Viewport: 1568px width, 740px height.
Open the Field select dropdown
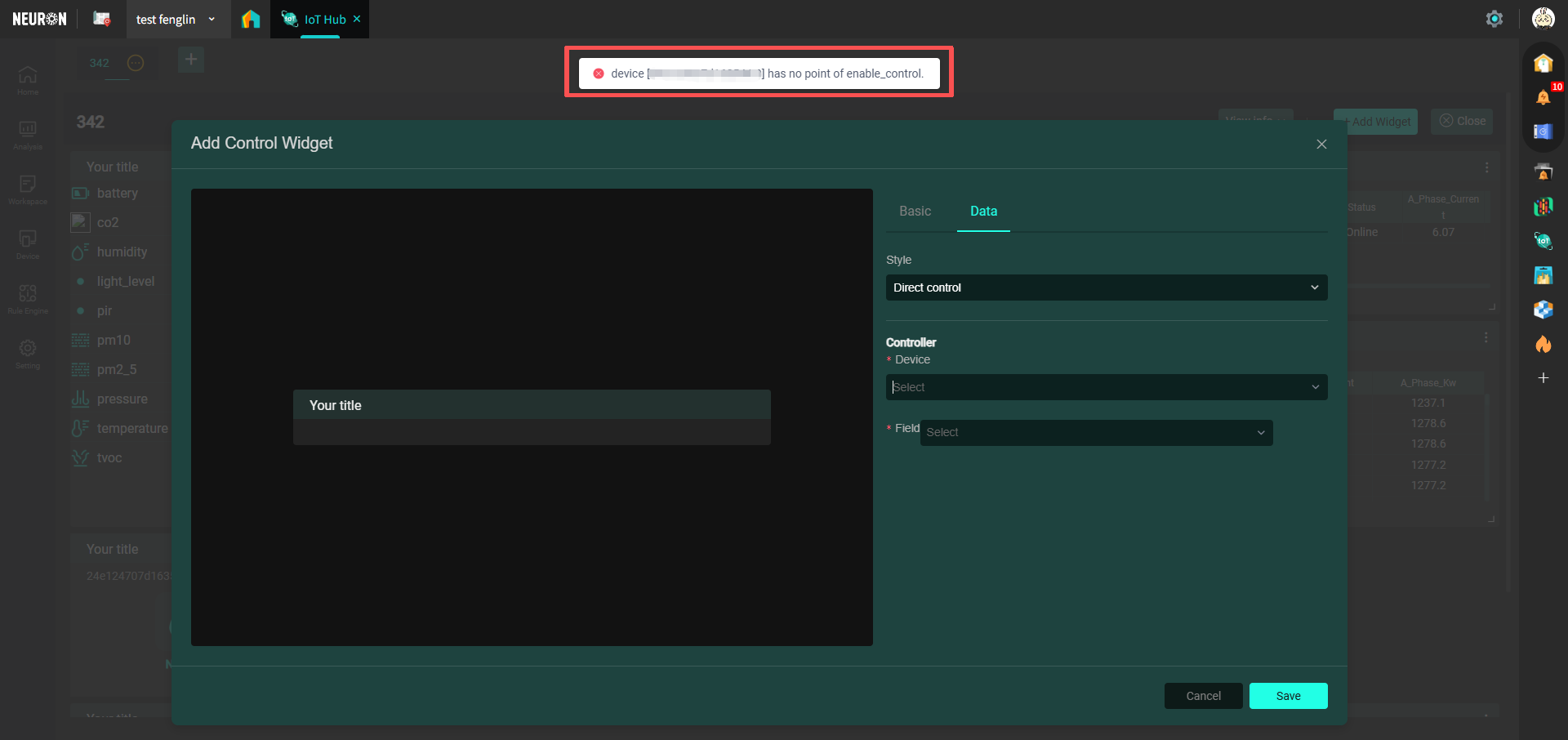pos(1095,433)
